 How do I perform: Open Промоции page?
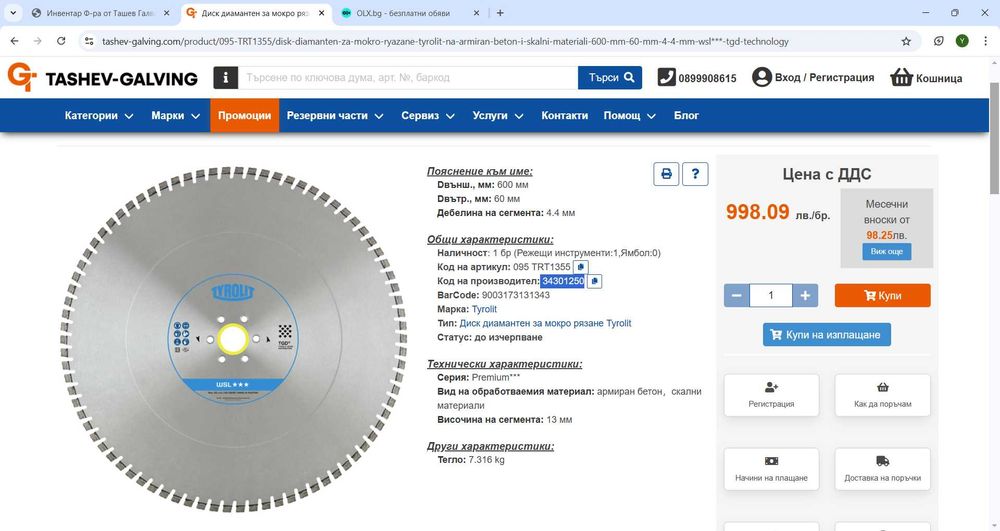(244, 115)
